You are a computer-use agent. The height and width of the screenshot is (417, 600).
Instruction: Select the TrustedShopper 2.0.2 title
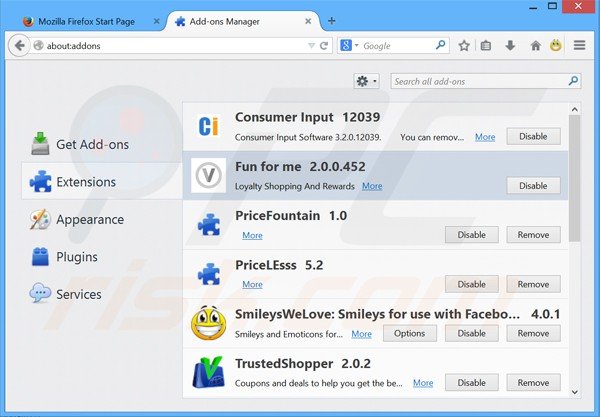tap(303, 363)
